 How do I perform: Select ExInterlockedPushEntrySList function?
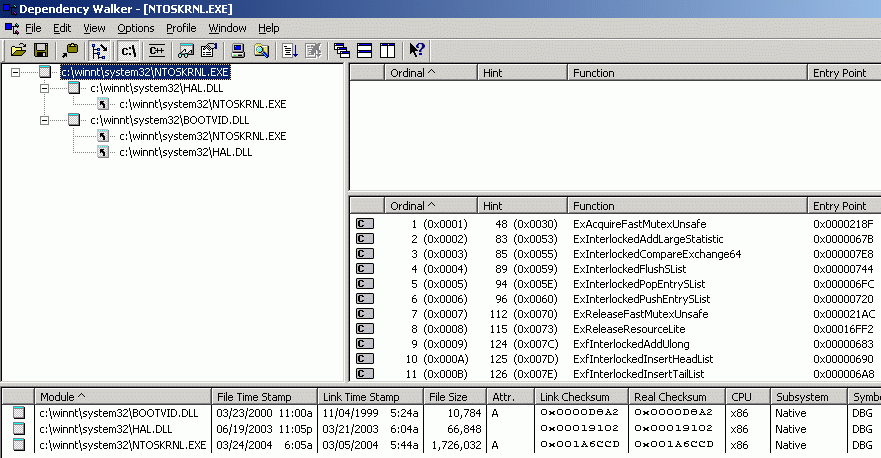point(641,300)
